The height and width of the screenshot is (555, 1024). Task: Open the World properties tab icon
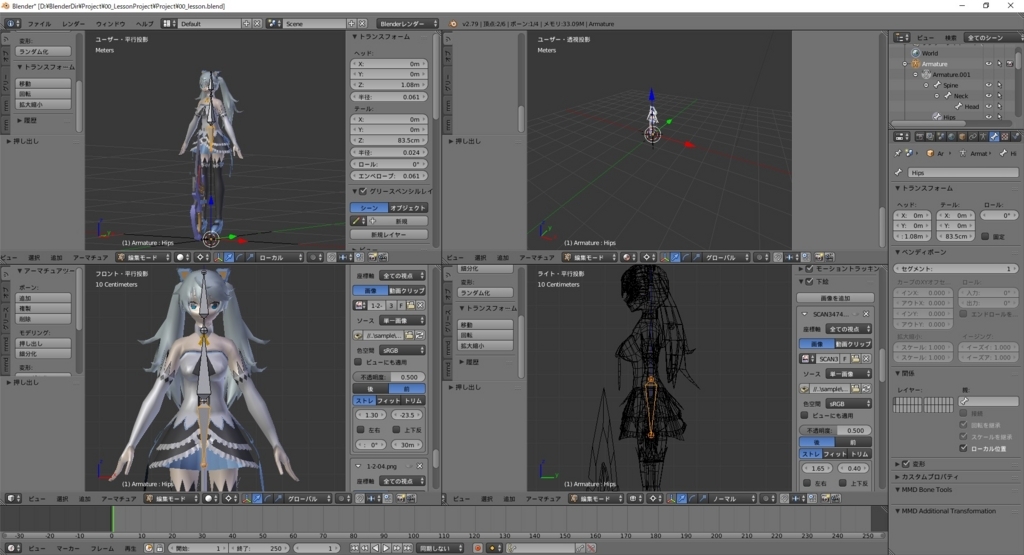(x=952, y=136)
